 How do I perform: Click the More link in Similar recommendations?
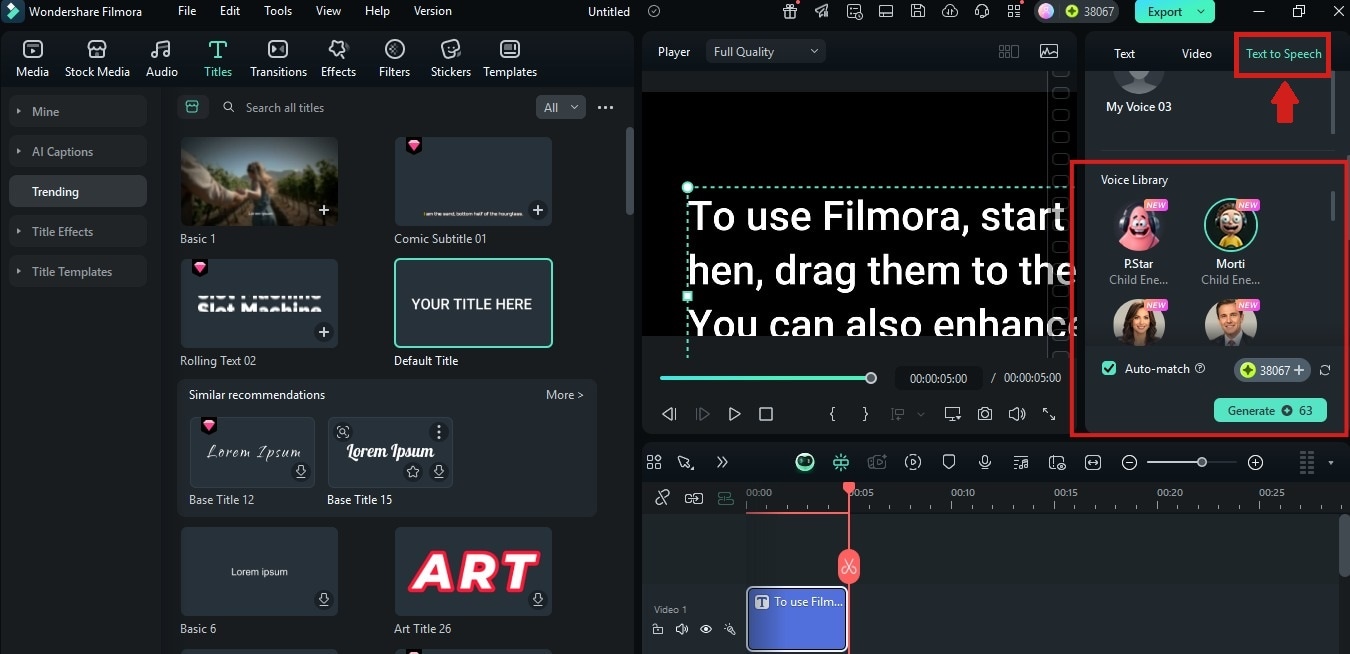(x=564, y=395)
